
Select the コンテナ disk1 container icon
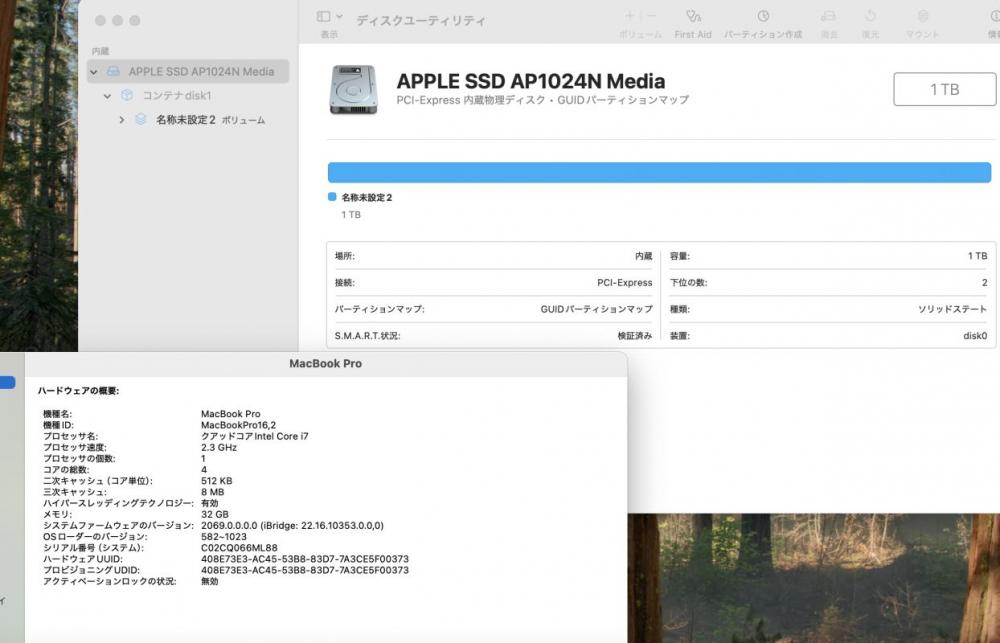[127, 96]
